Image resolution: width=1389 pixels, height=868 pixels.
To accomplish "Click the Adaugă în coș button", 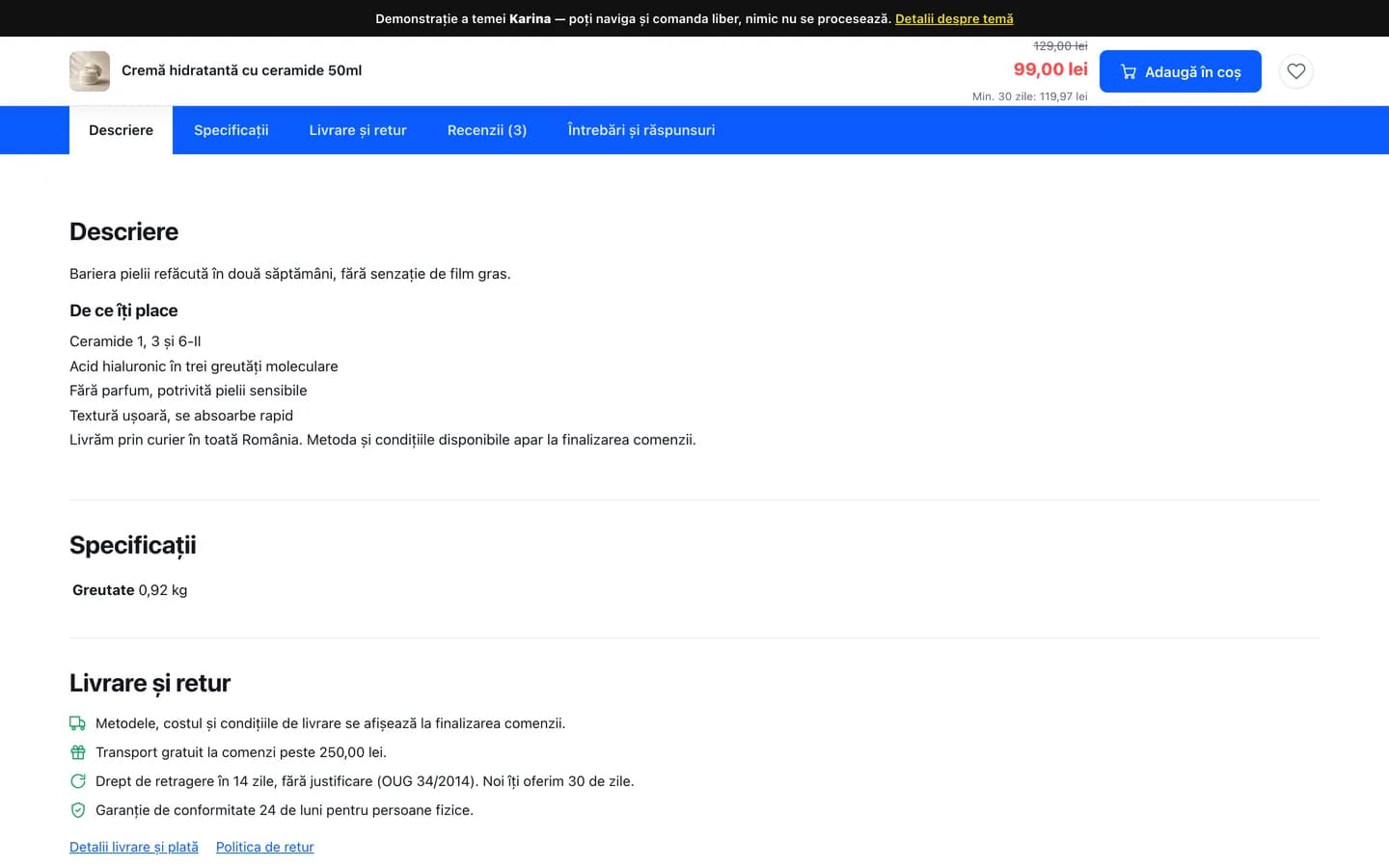I will 1181,71.
